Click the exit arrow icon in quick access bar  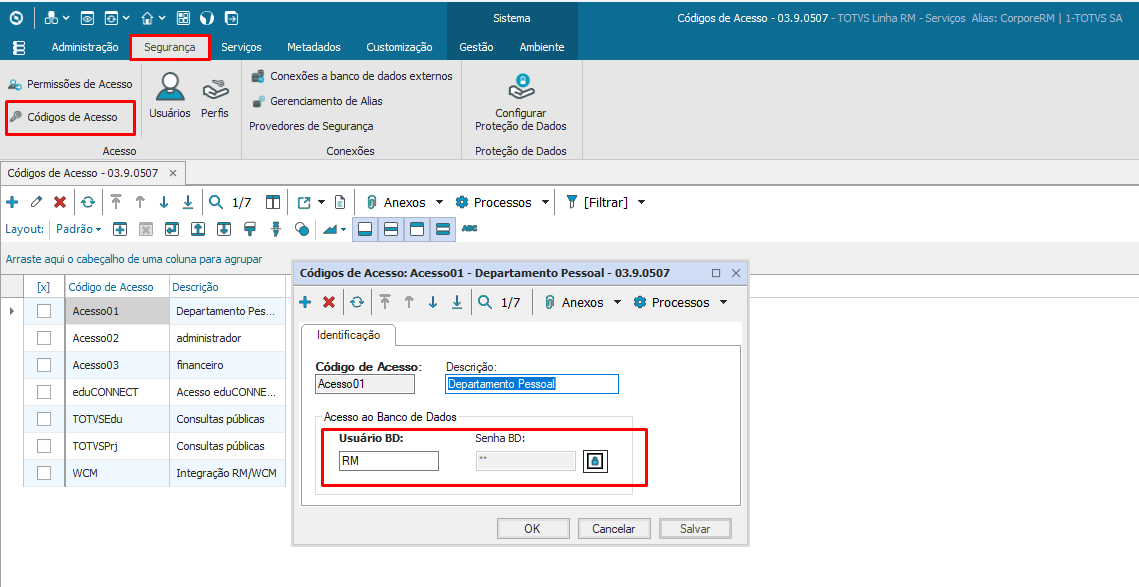click(x=231, y=18)
